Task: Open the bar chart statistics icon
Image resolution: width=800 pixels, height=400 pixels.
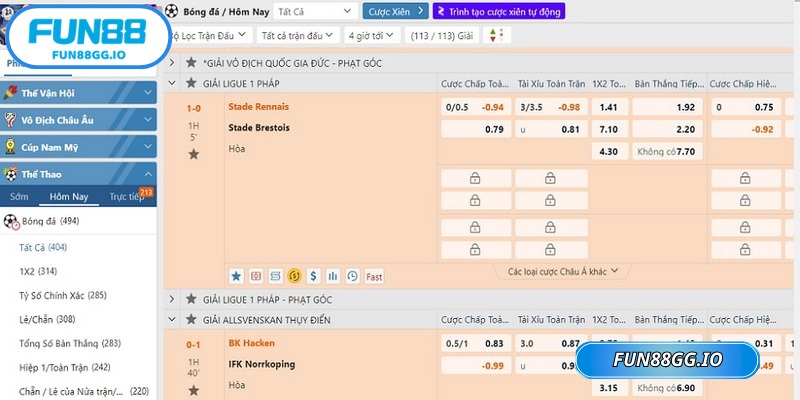Action: pos(333,276)
